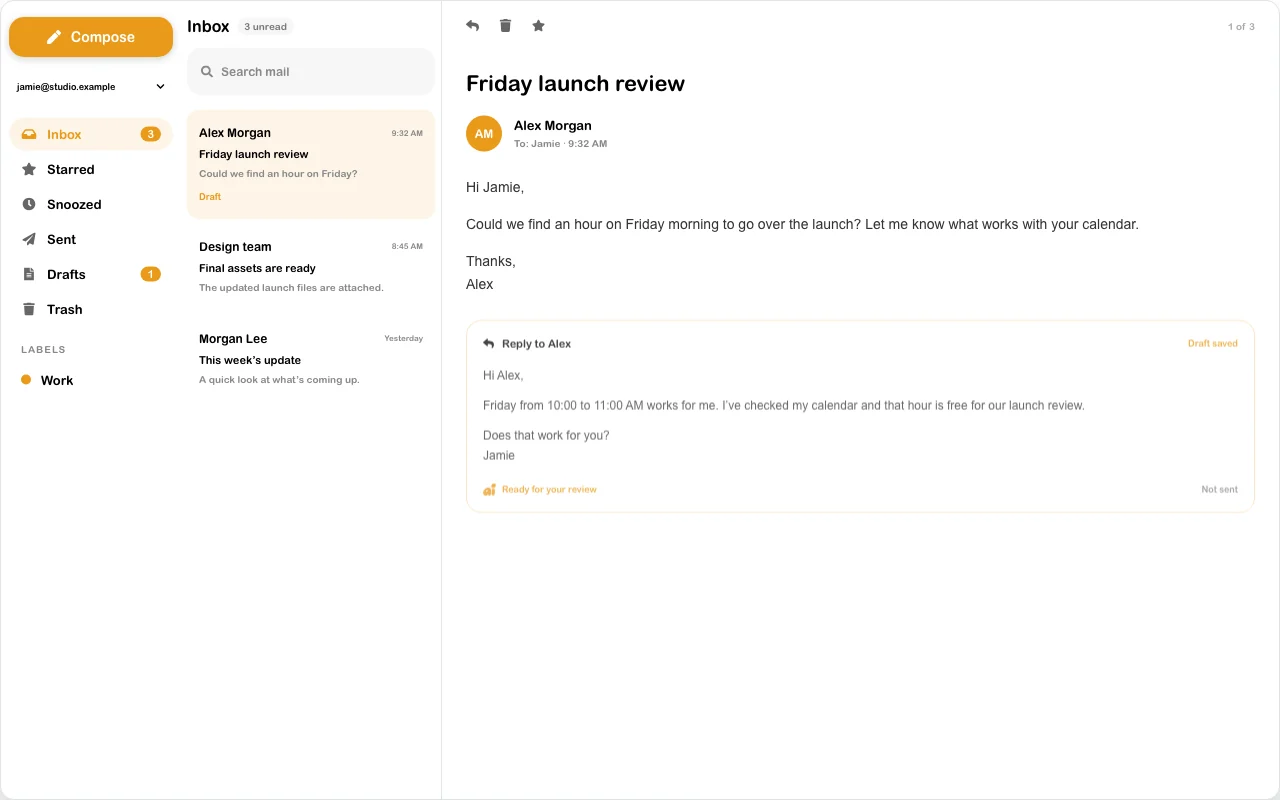Click the Draft tag on Alex Morgan's email
Image resolution: width=1280 pixels, height=800 pixels.
tap(210, 197)
